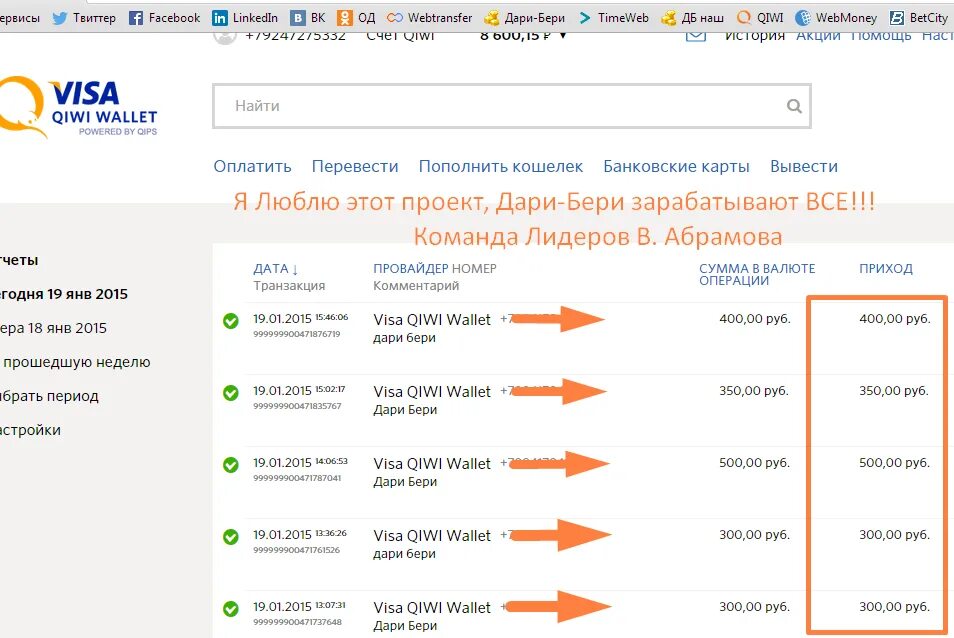
Task: Click transaction number 999999900471876719
Action: (297, 334)
